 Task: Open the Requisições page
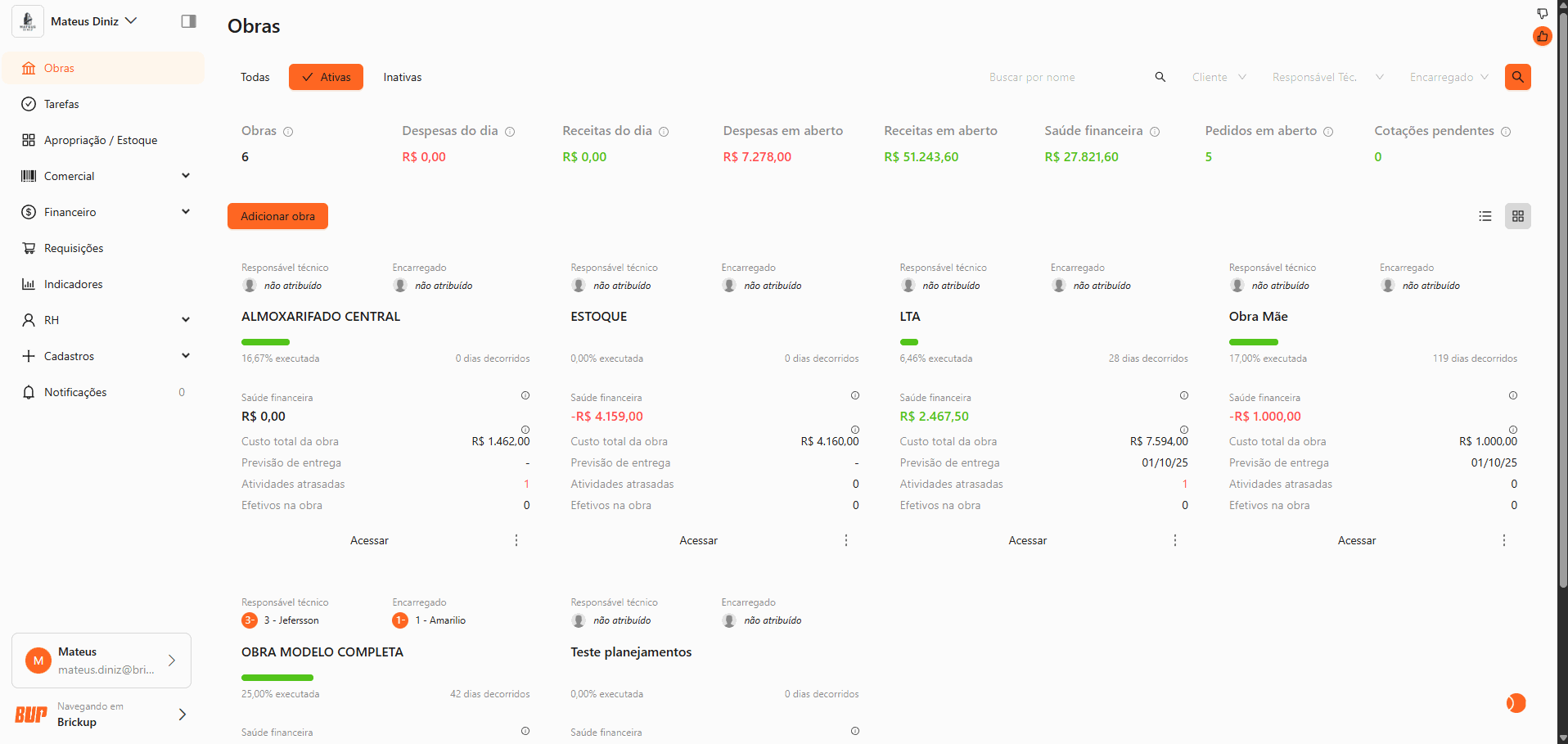click(x=73, y=248)
